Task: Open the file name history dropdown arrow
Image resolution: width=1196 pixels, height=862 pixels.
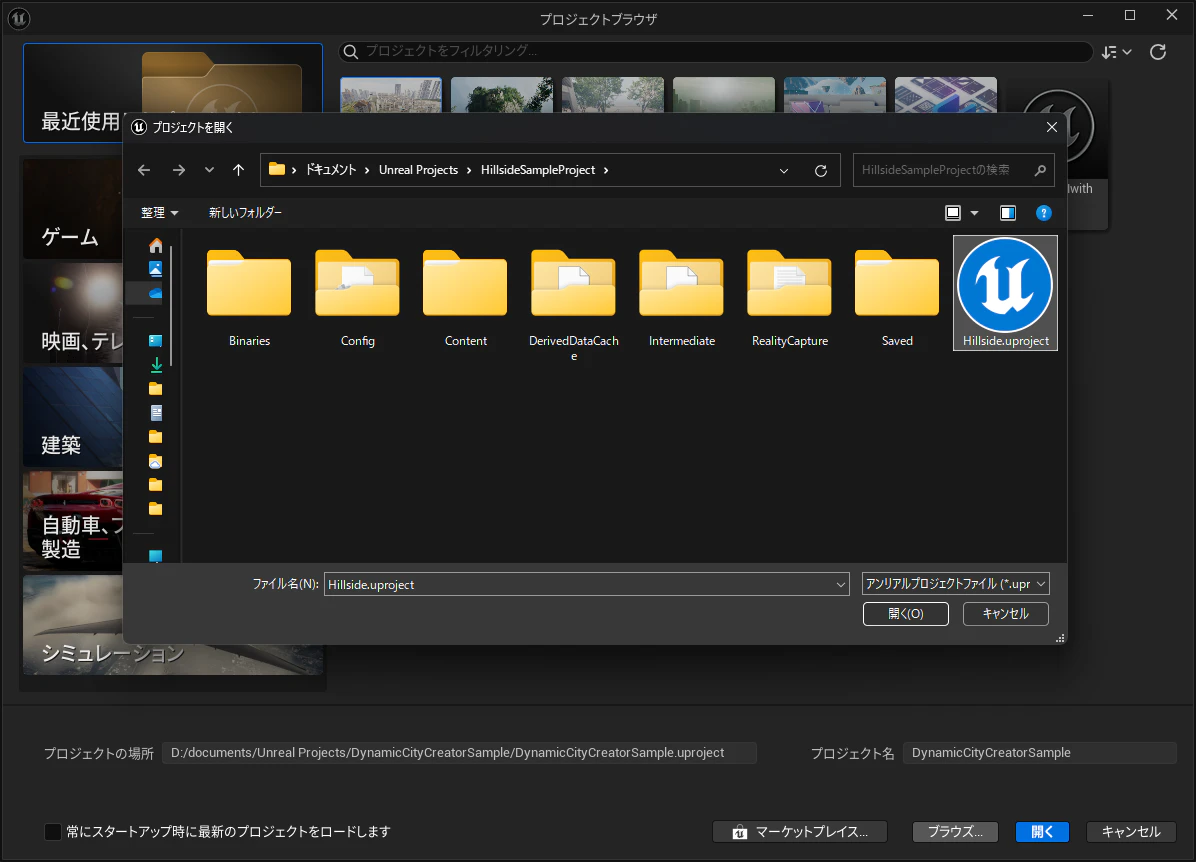Action: 841,584
